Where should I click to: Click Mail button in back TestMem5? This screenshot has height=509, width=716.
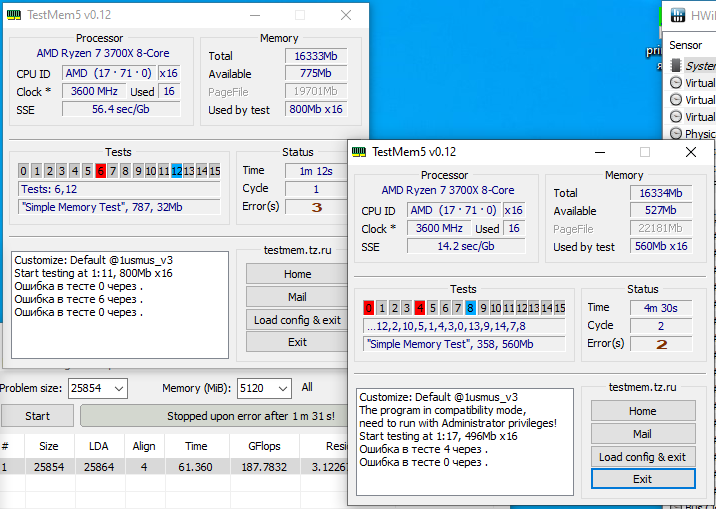point(297,297)
